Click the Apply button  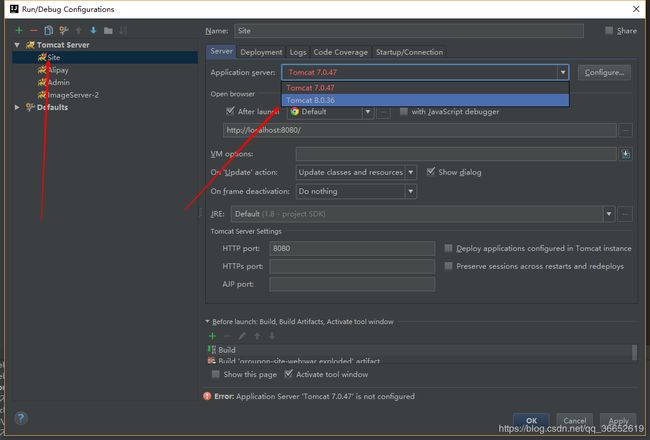[x=618, y=420]
